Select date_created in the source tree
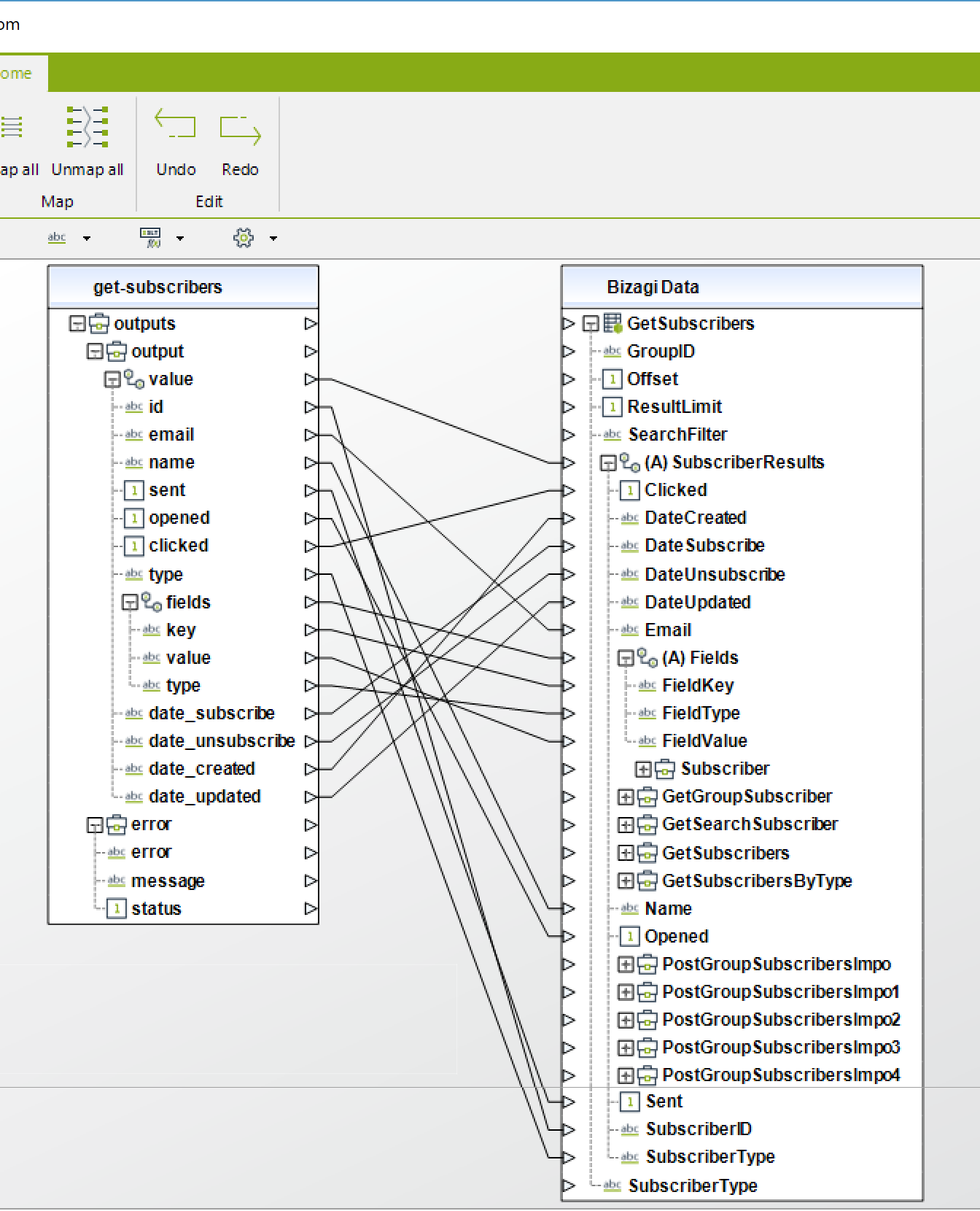The image size is (980, 1211). tap(202, 769)
